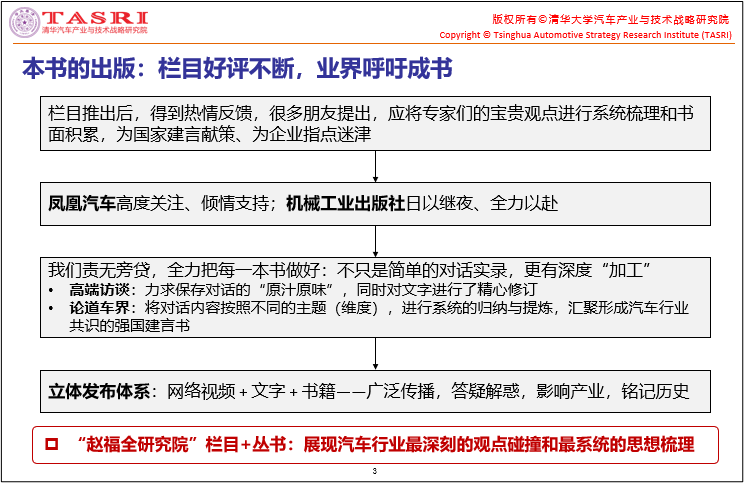Screen dimensions: 744x483
Task: Click the bold text 凤凰汽车
Action: (x=81, y=204)
